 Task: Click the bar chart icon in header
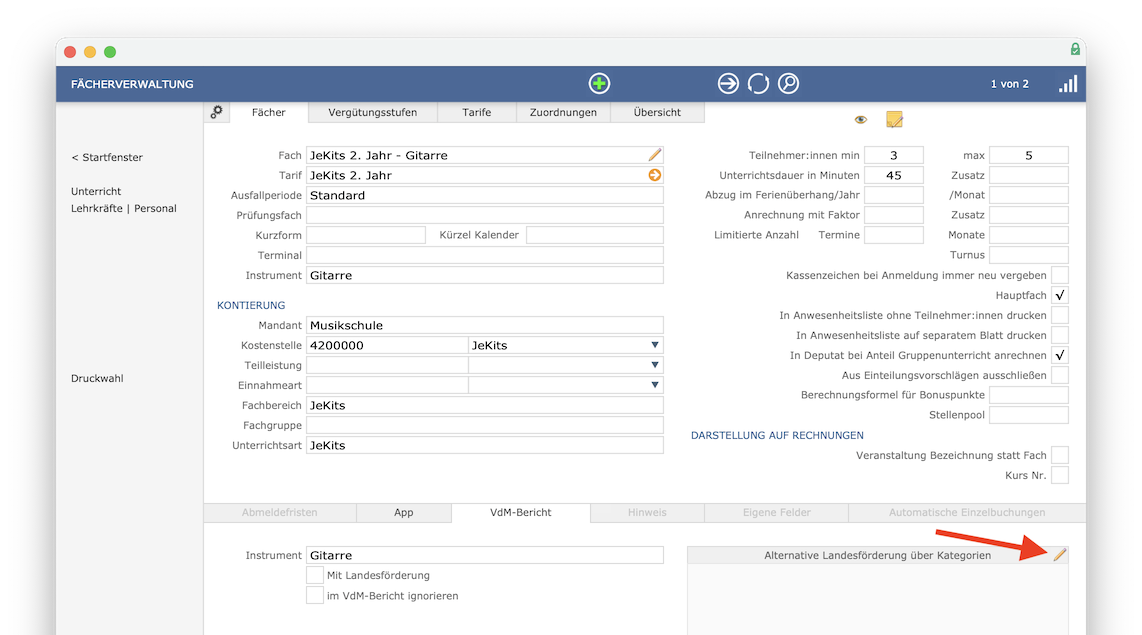coord(1068,84)
